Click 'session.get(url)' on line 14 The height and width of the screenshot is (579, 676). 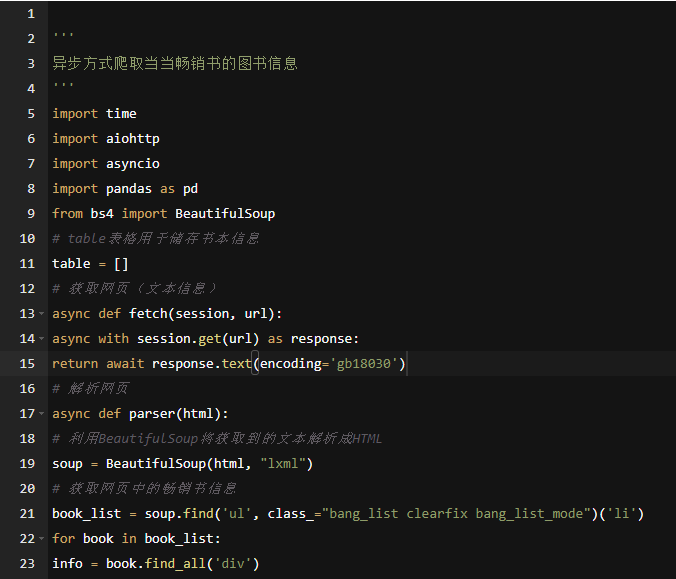coord(198,339)
